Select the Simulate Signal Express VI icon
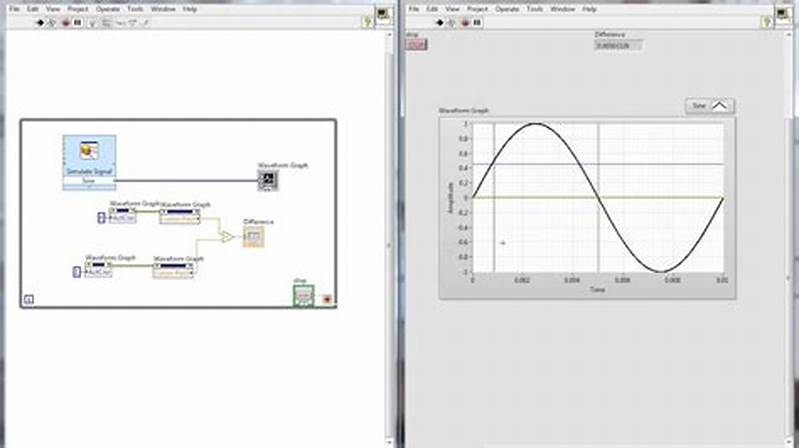This screenshot has width=800, height=448. (x=89, y=151)
